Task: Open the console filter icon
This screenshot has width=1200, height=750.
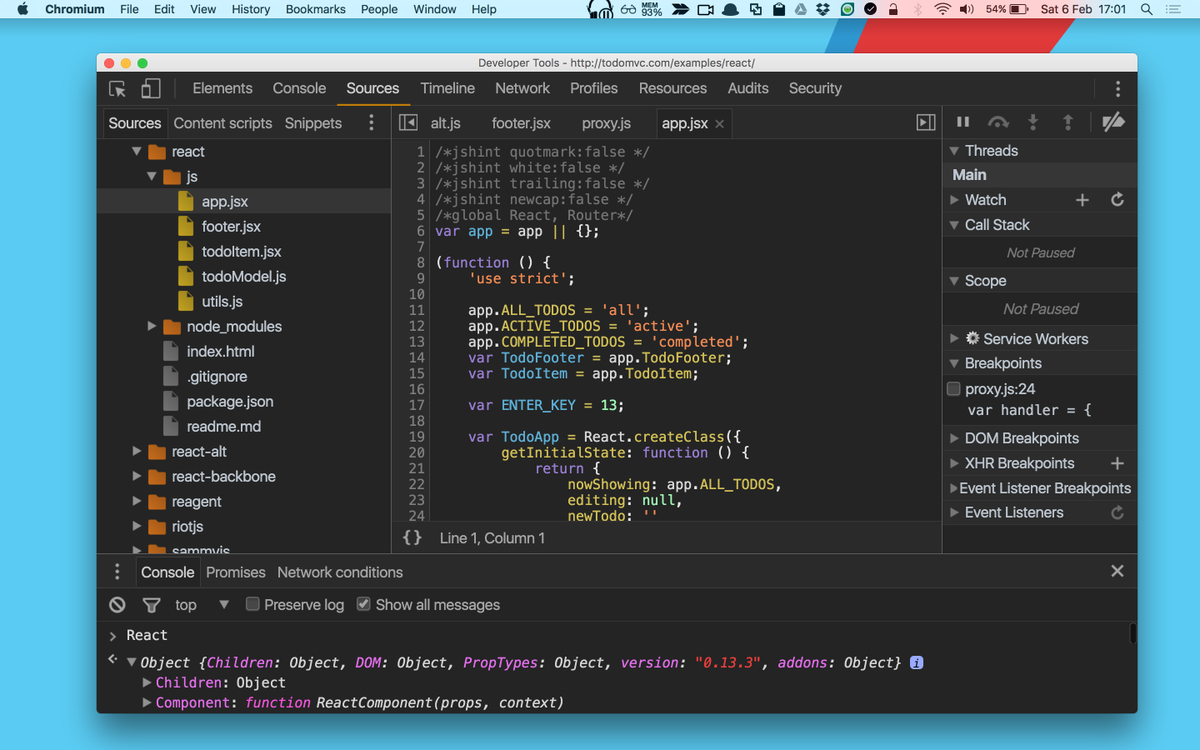Action: pyautogui.click(x=151, y=605)
